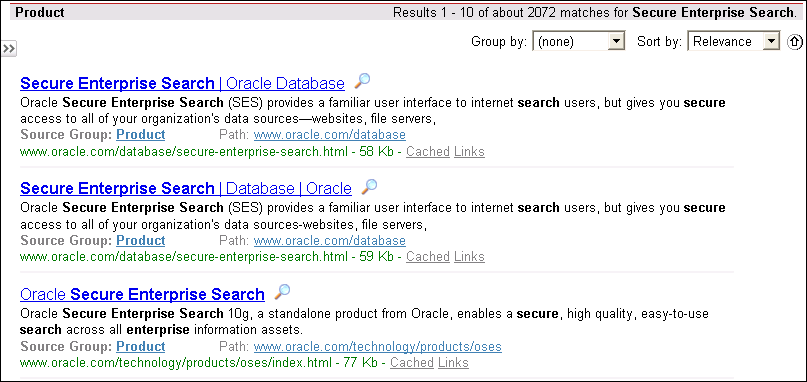807x382 pixels.
Task: Click the 'Sort by:' label
Action: (660, 42)
